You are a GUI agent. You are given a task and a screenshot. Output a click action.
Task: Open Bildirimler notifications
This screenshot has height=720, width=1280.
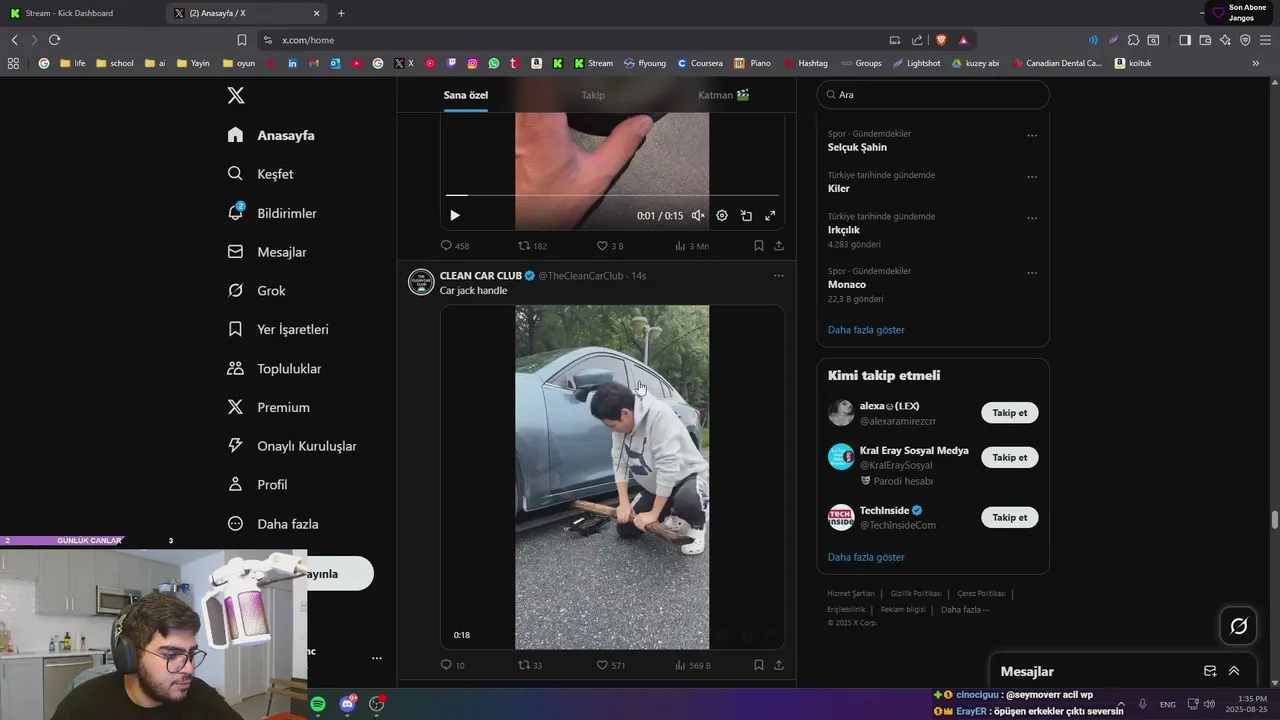272,213
